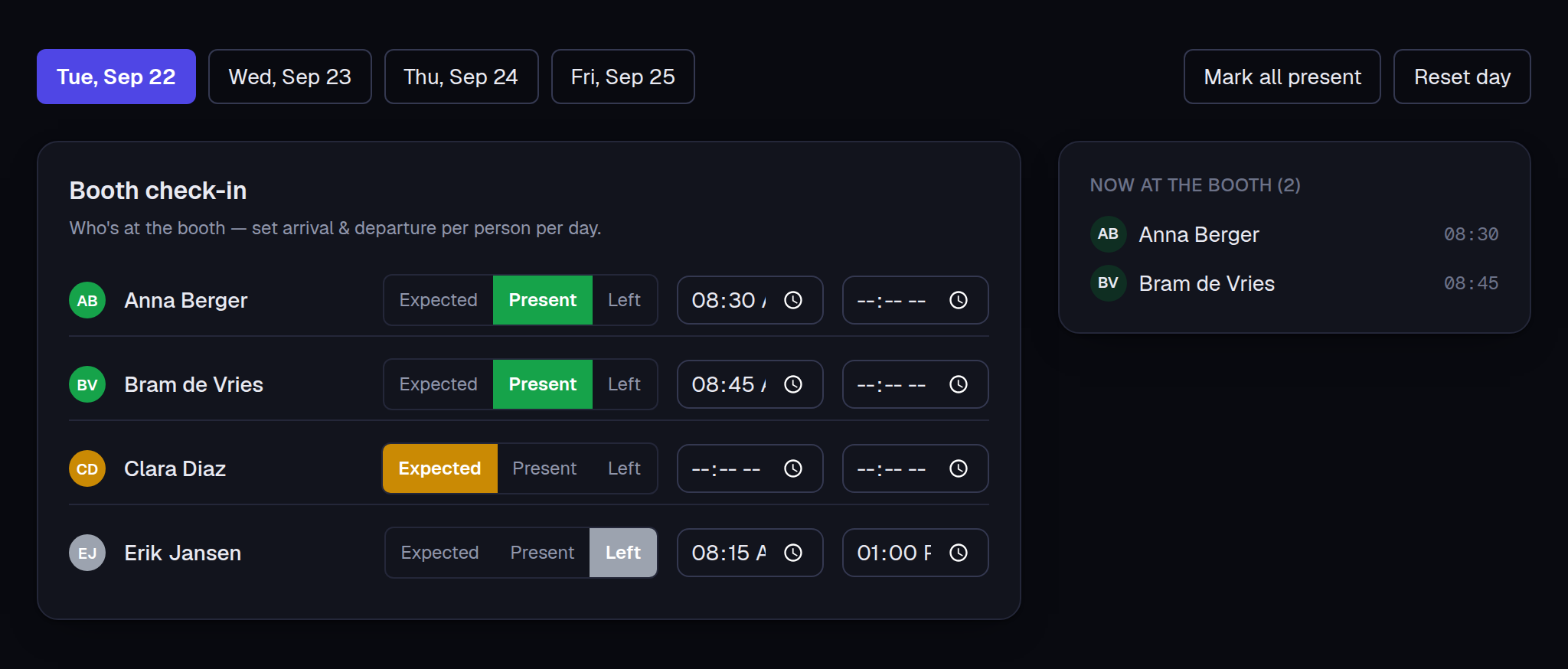This screenshot has width=1568, height=669.
Task: Set Erik Jansen's status to Expected
Action: click(439, 553)
